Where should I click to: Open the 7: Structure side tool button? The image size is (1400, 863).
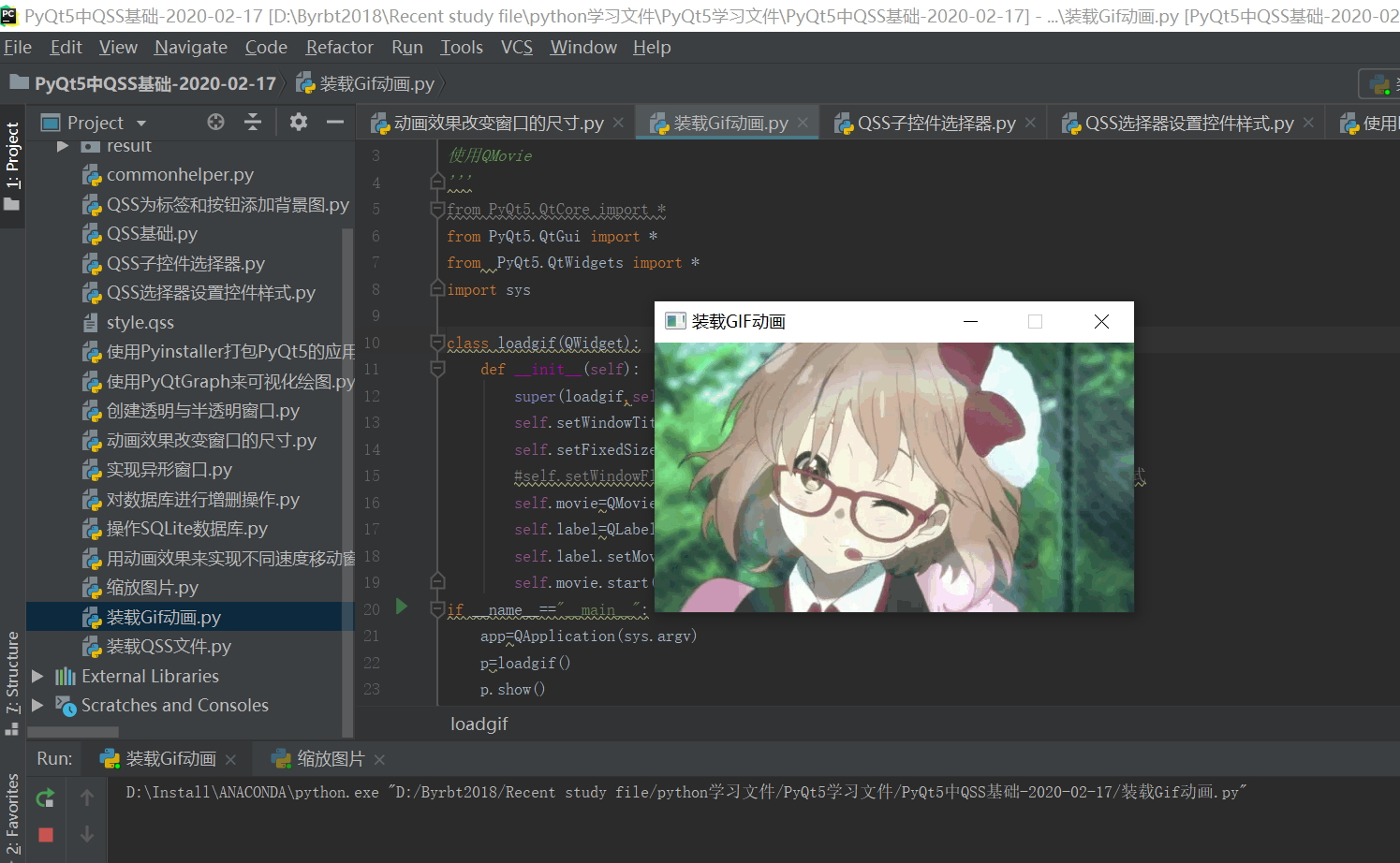(12, 682)
